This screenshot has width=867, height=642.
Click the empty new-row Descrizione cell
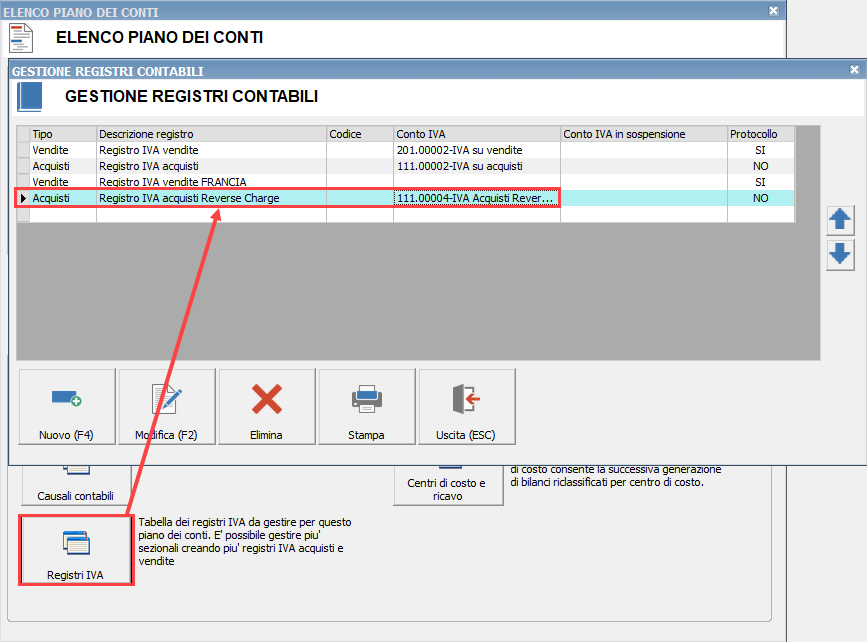[x=211, y=214]
